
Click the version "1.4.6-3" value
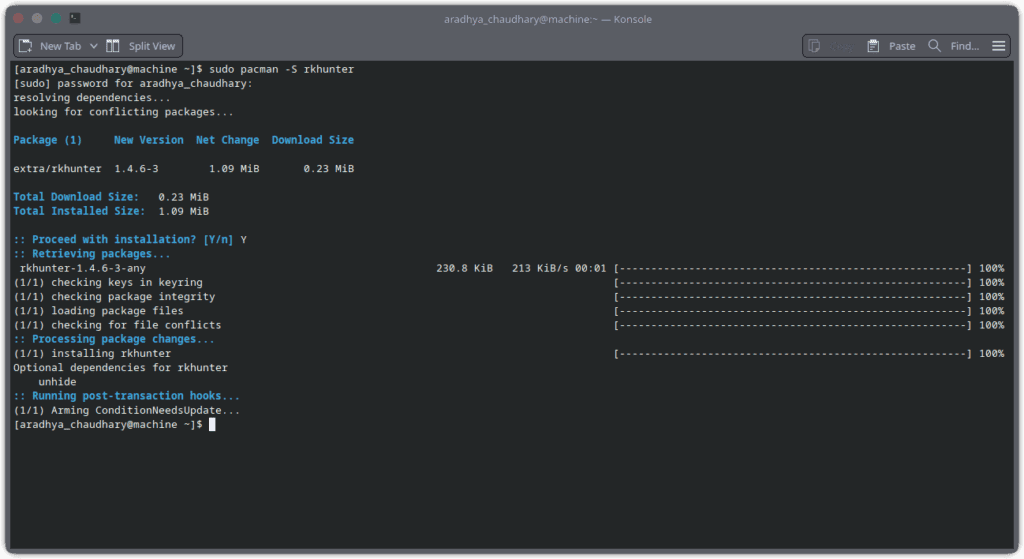(x=136, y=169)
